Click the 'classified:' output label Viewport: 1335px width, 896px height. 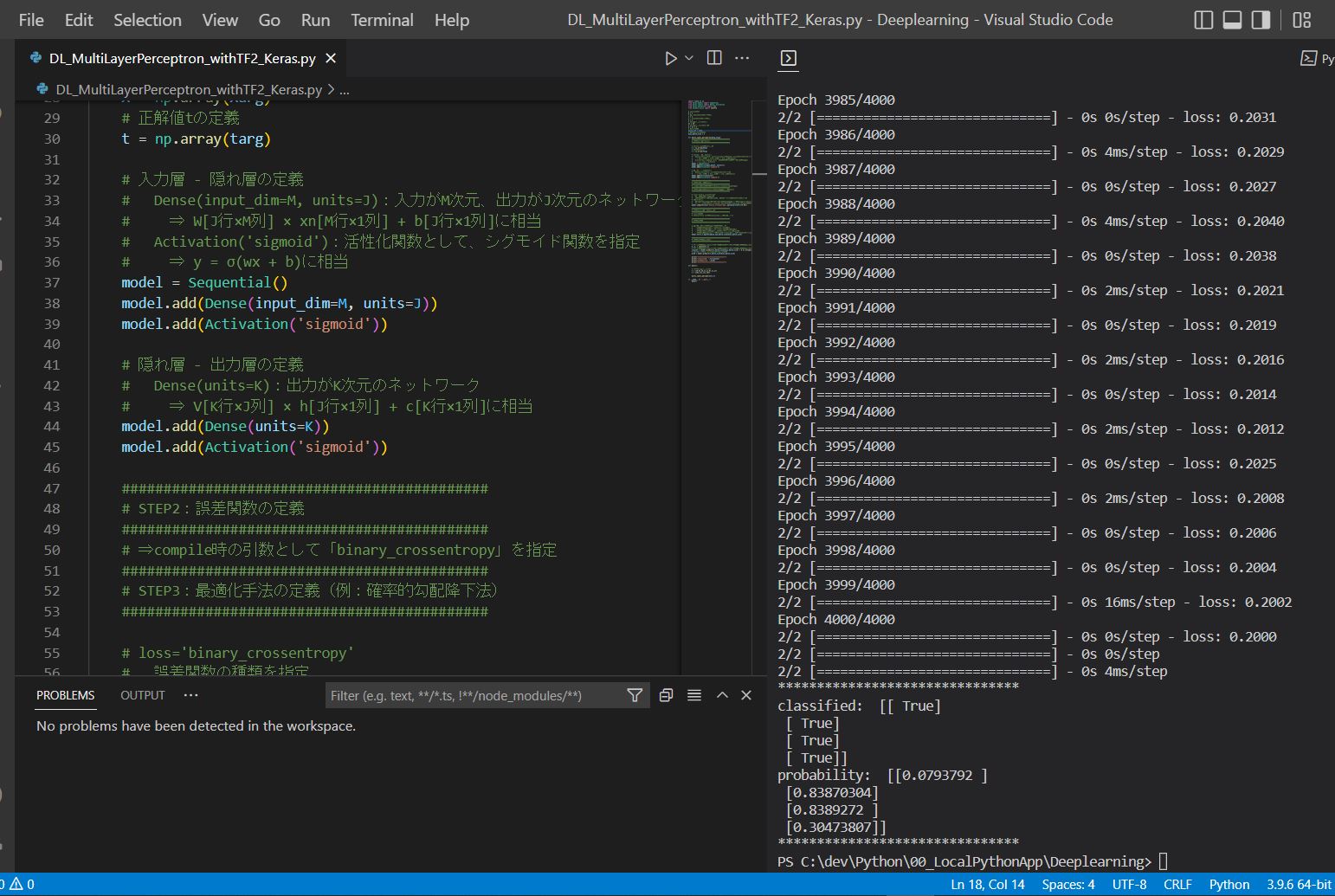pos(820,706)
